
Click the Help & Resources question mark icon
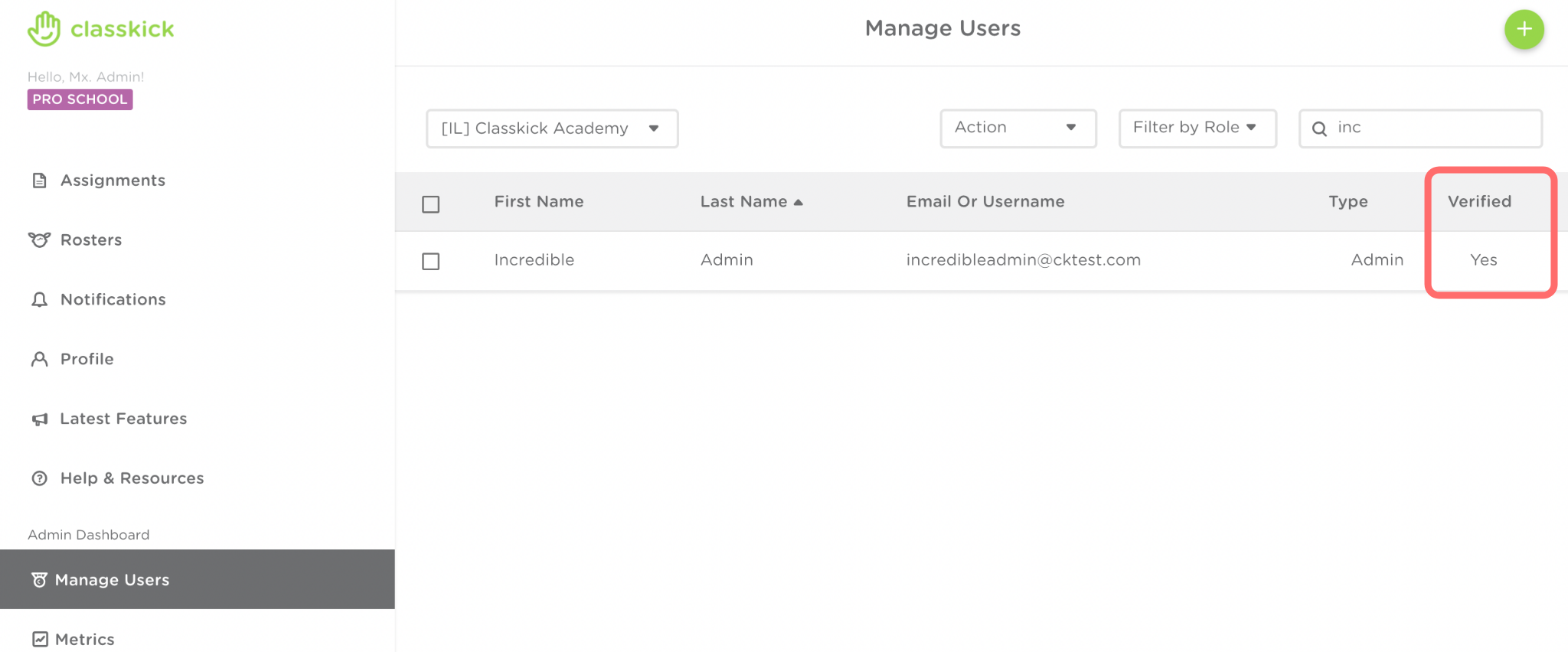tap(40, 479)
